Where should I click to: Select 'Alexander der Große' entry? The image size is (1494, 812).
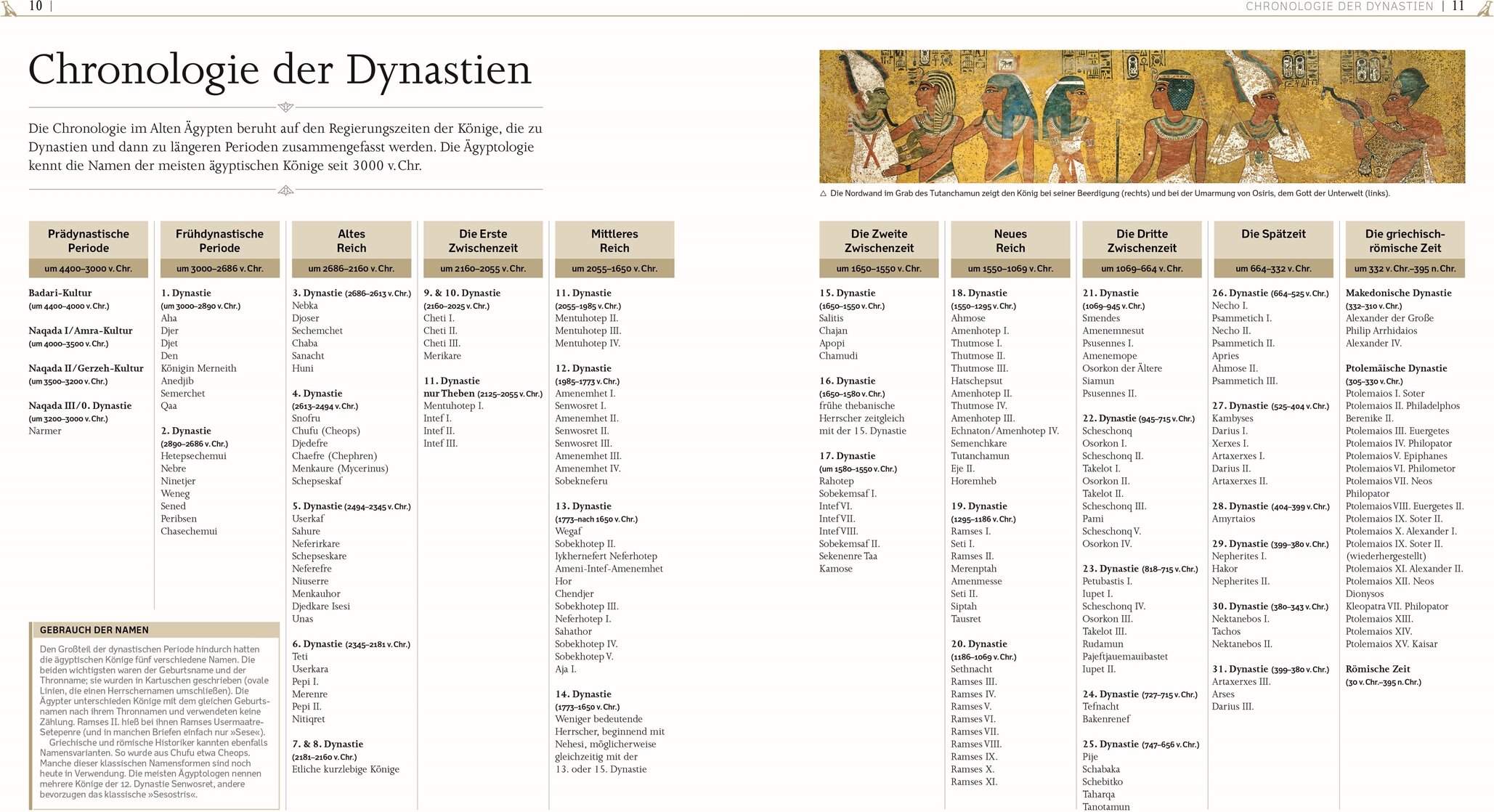coord(1389,318)
